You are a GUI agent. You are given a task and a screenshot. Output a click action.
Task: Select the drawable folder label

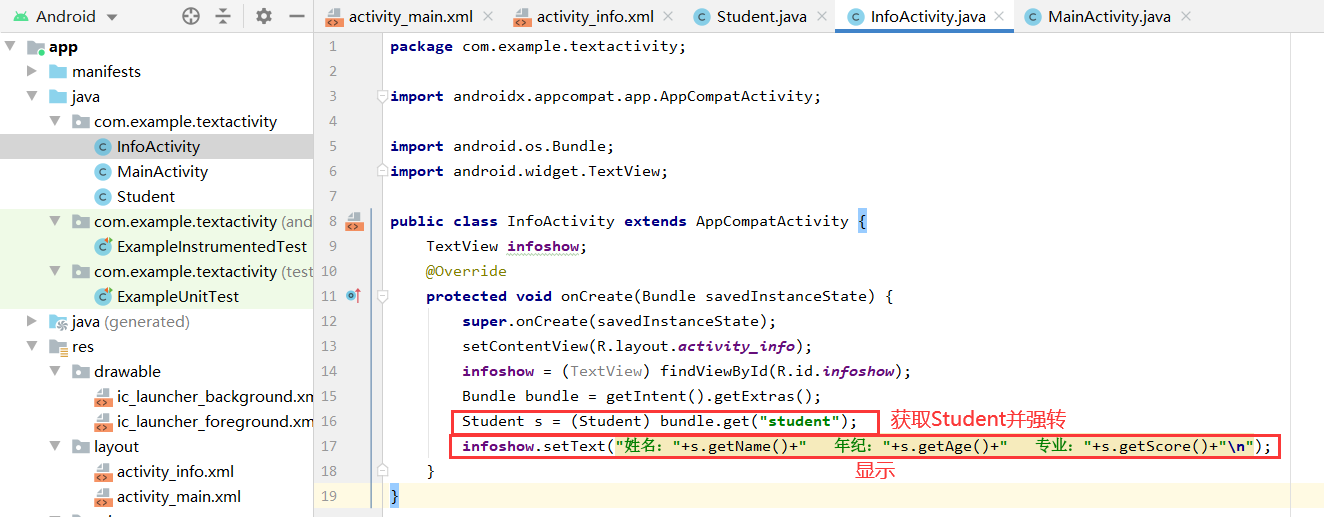(x=127, y=372)
